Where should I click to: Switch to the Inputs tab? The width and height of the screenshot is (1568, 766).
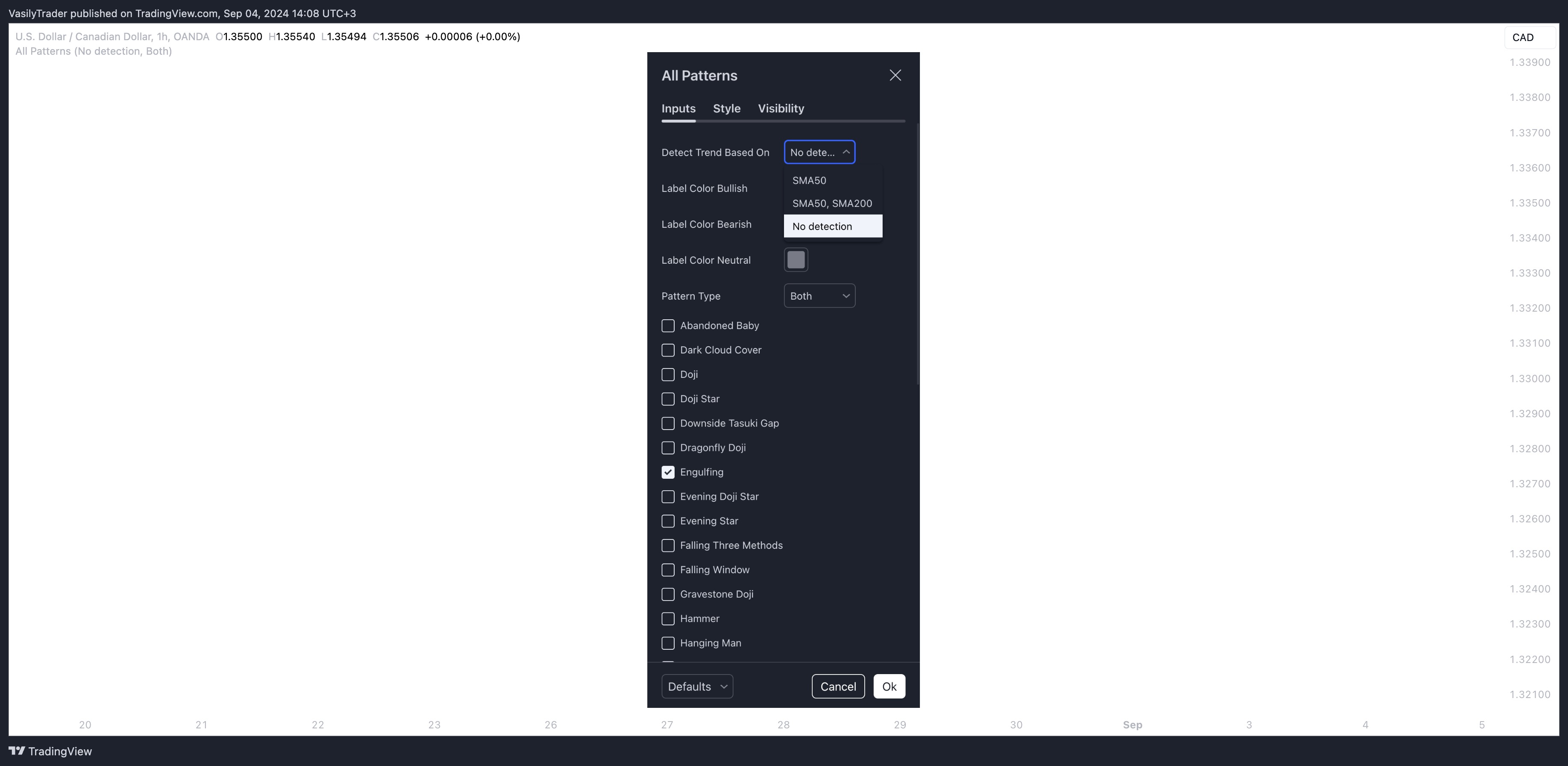click(678, 109)
